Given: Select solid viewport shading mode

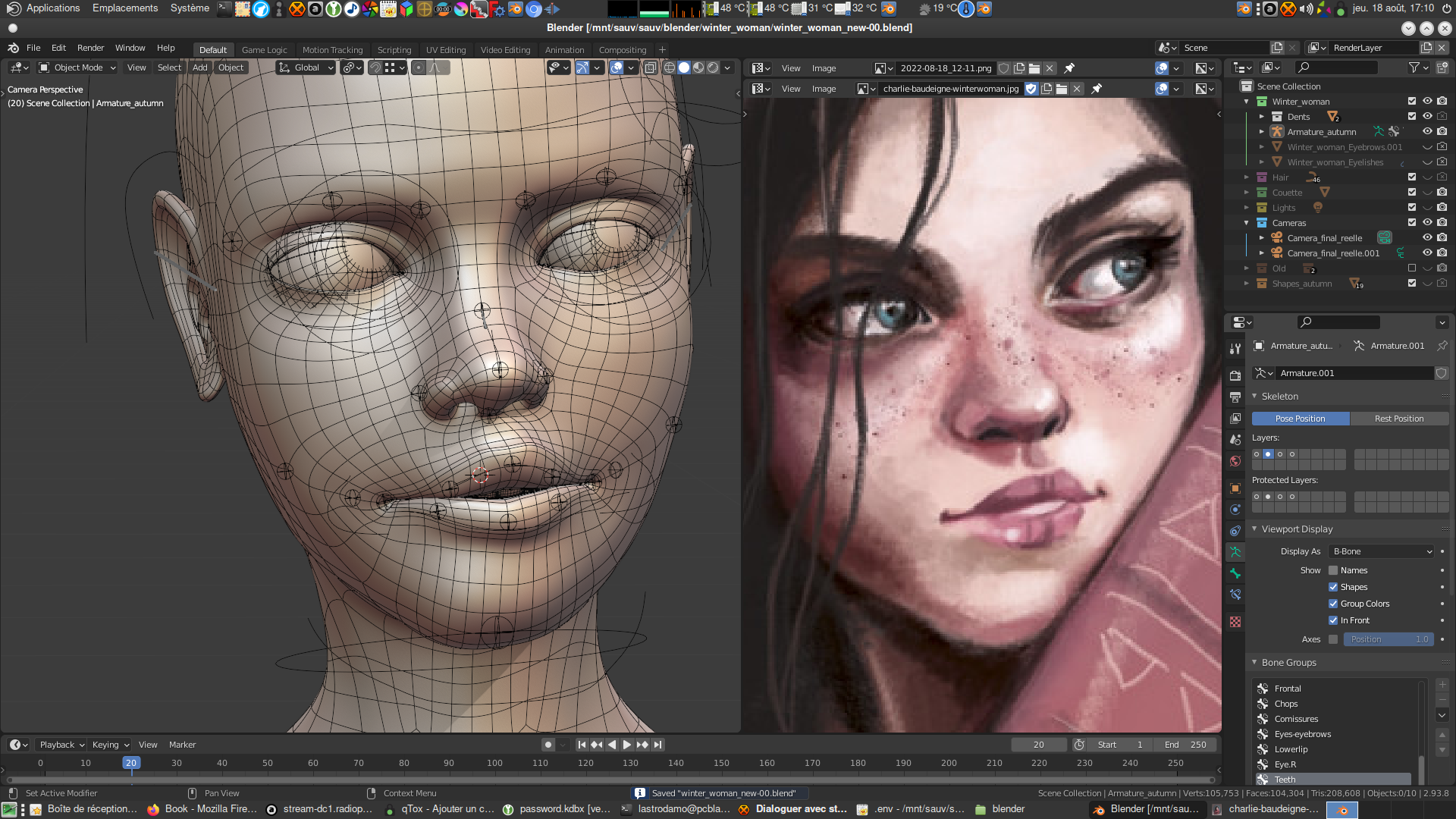Looking at the screenshot, I should pyautogui.click(x=684, y=67).
